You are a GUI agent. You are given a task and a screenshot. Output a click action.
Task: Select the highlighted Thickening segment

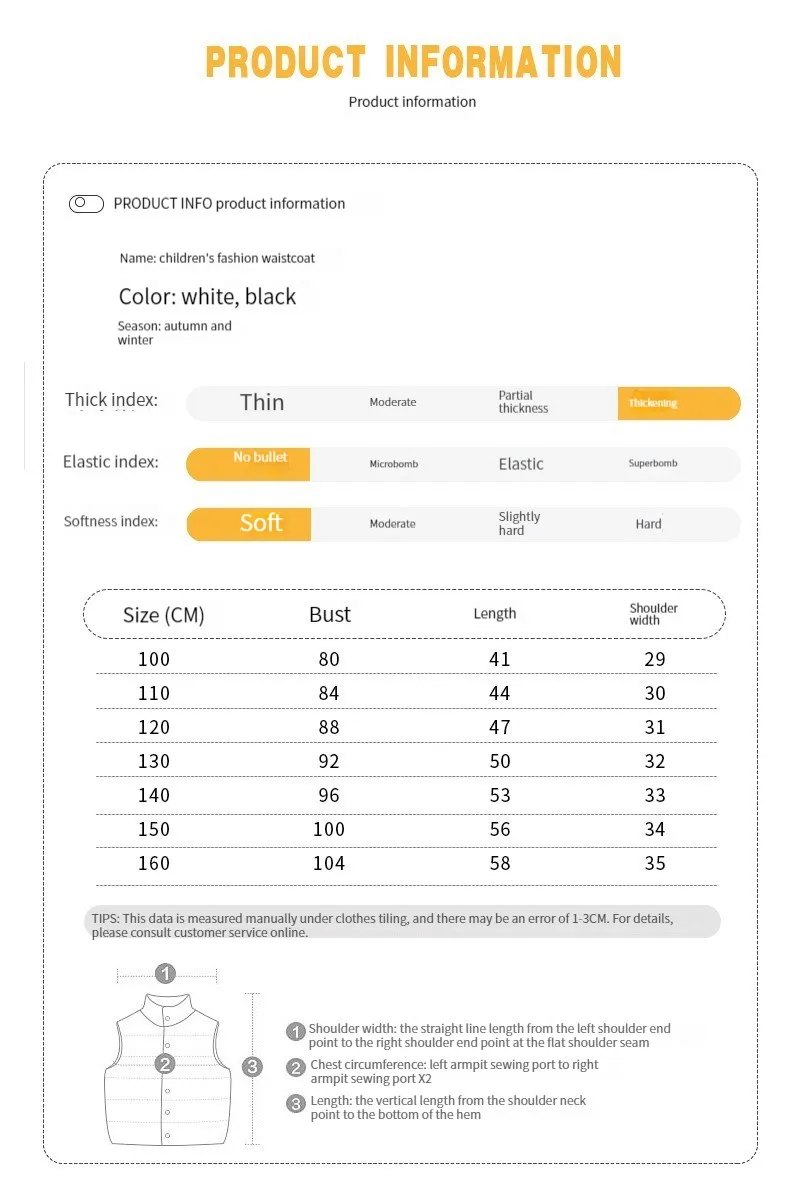(678, 403)
